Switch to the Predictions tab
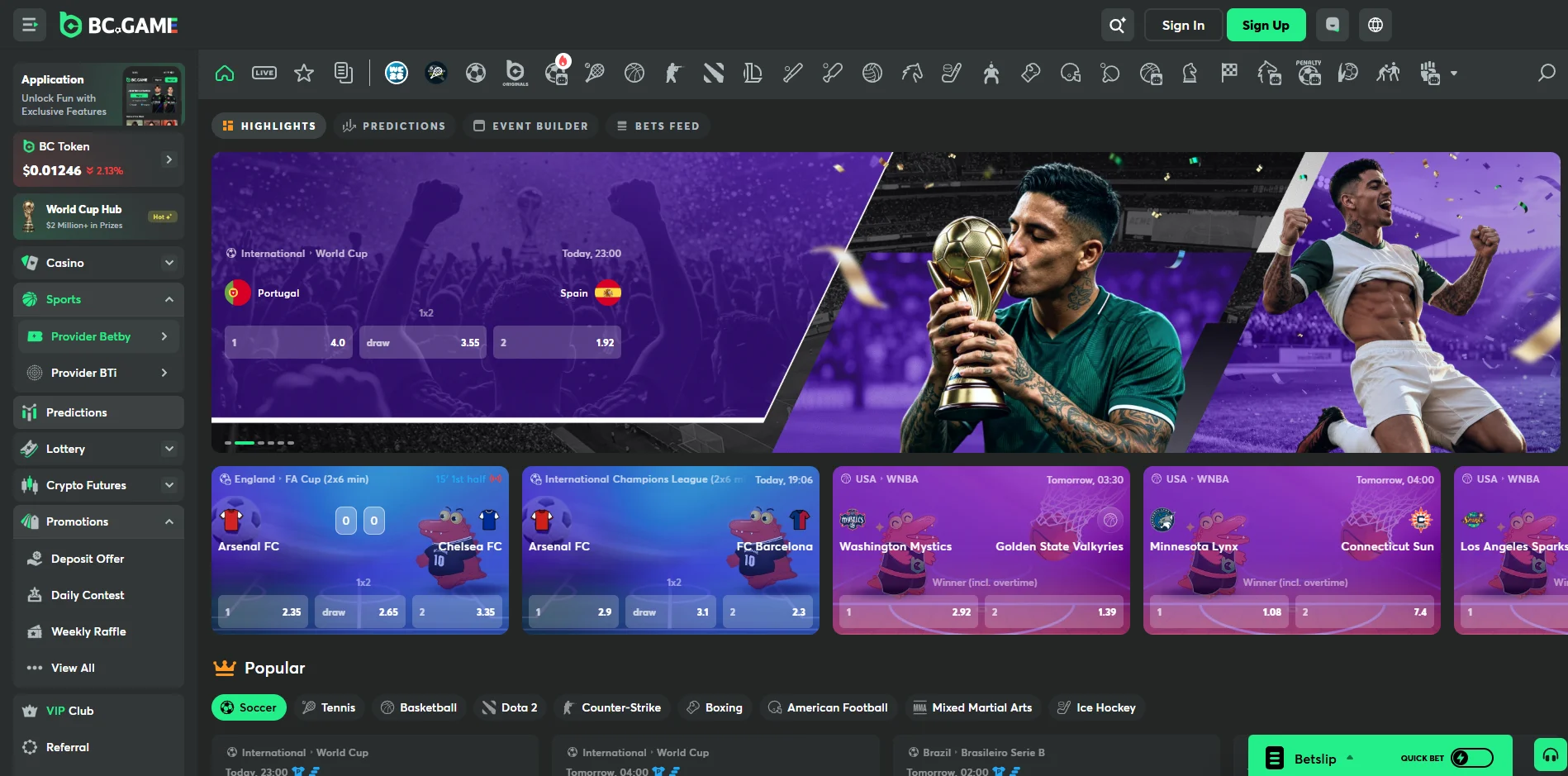 click(x=394, y=126)
